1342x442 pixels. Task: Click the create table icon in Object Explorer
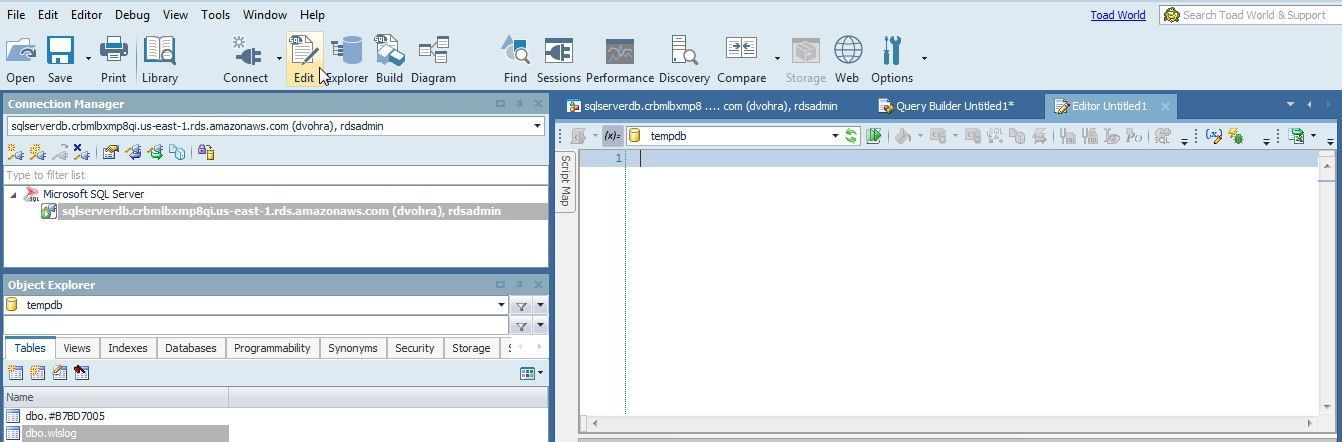15,372
